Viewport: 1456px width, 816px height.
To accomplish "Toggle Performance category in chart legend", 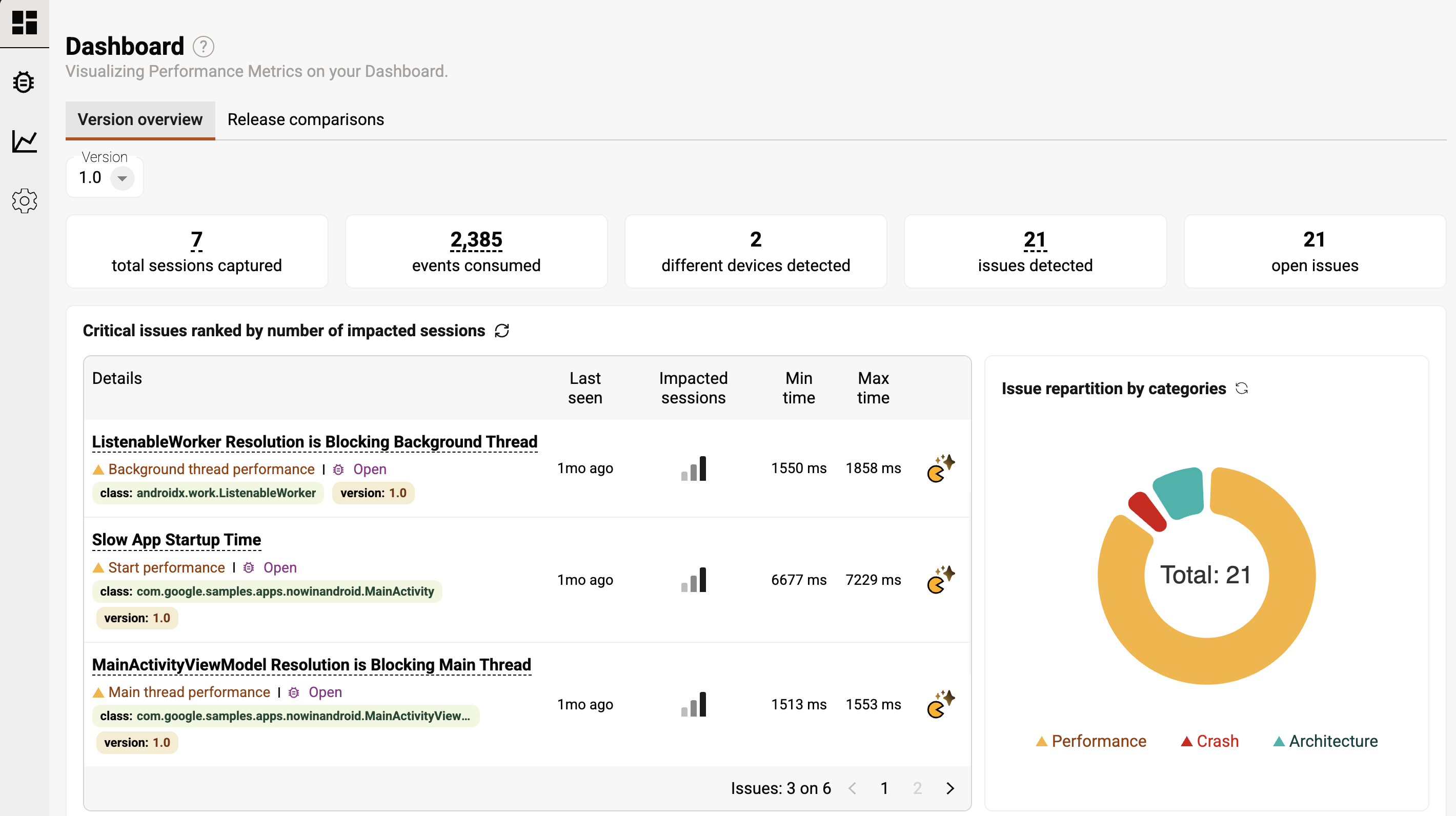I will (x=1091, y=741).
